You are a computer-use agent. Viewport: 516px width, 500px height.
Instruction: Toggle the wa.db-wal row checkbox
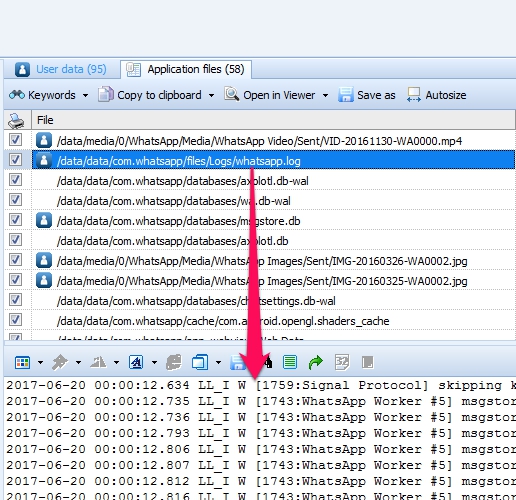tap(15, 200)
